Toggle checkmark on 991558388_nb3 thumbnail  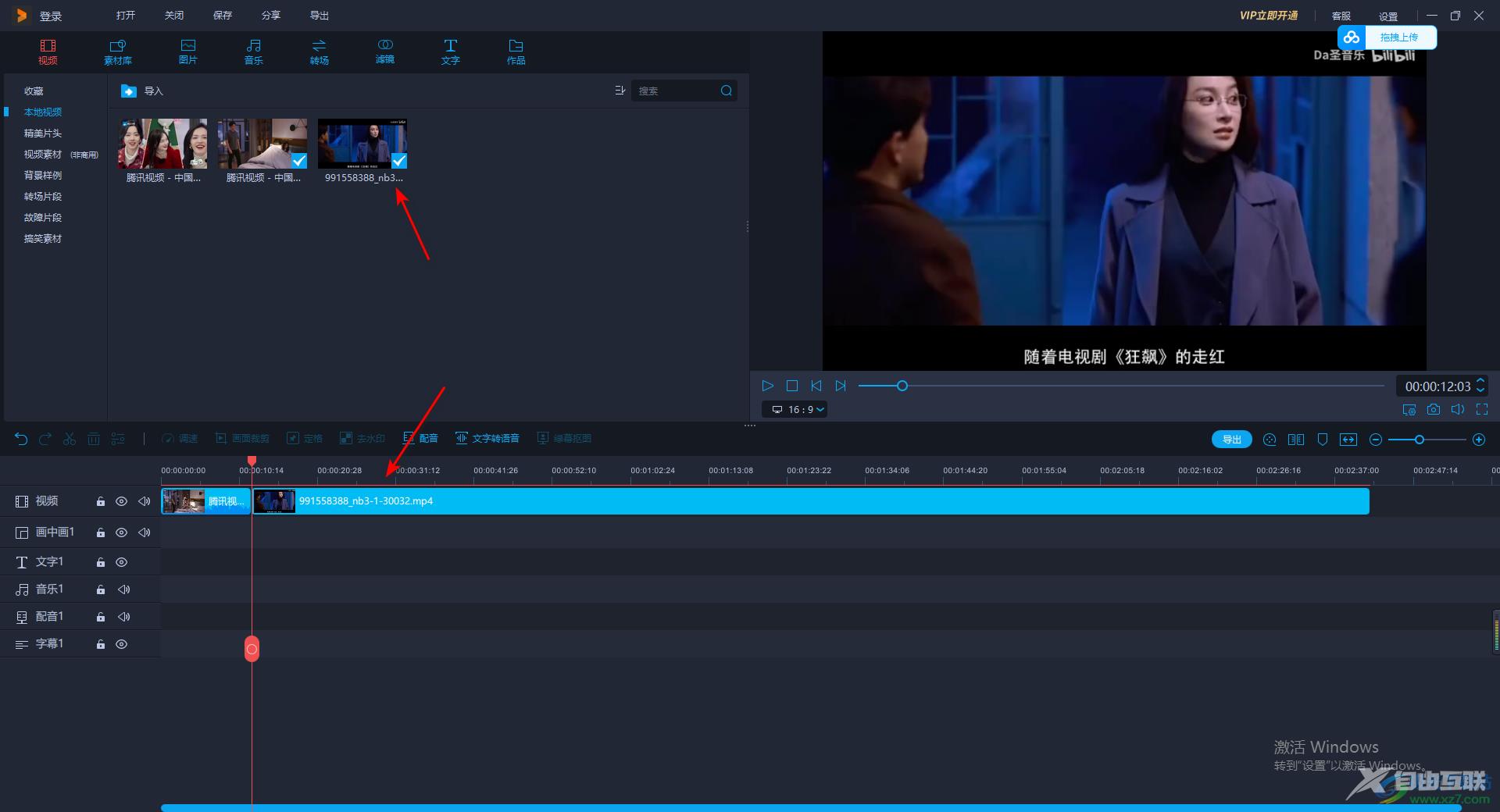click(399, 161)
